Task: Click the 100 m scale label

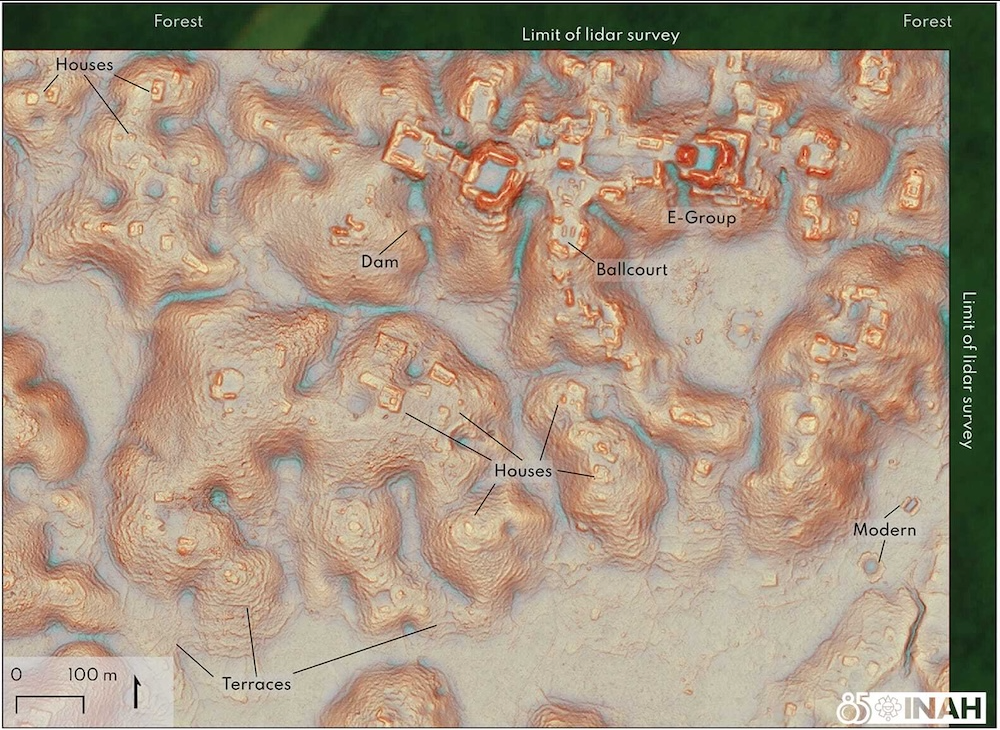Action: tap(93, 674)
